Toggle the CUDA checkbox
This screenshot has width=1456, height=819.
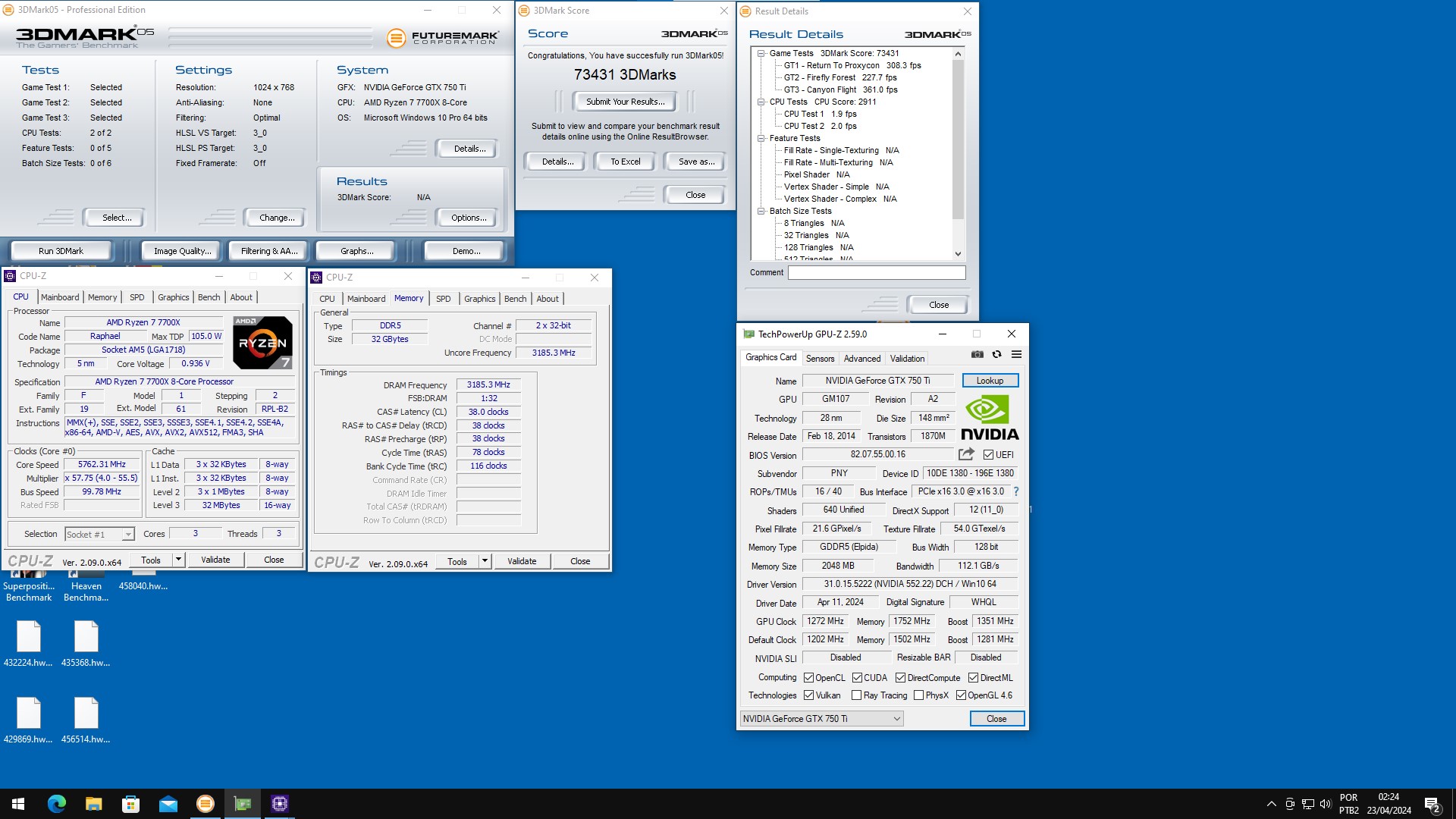click(857, 678)
